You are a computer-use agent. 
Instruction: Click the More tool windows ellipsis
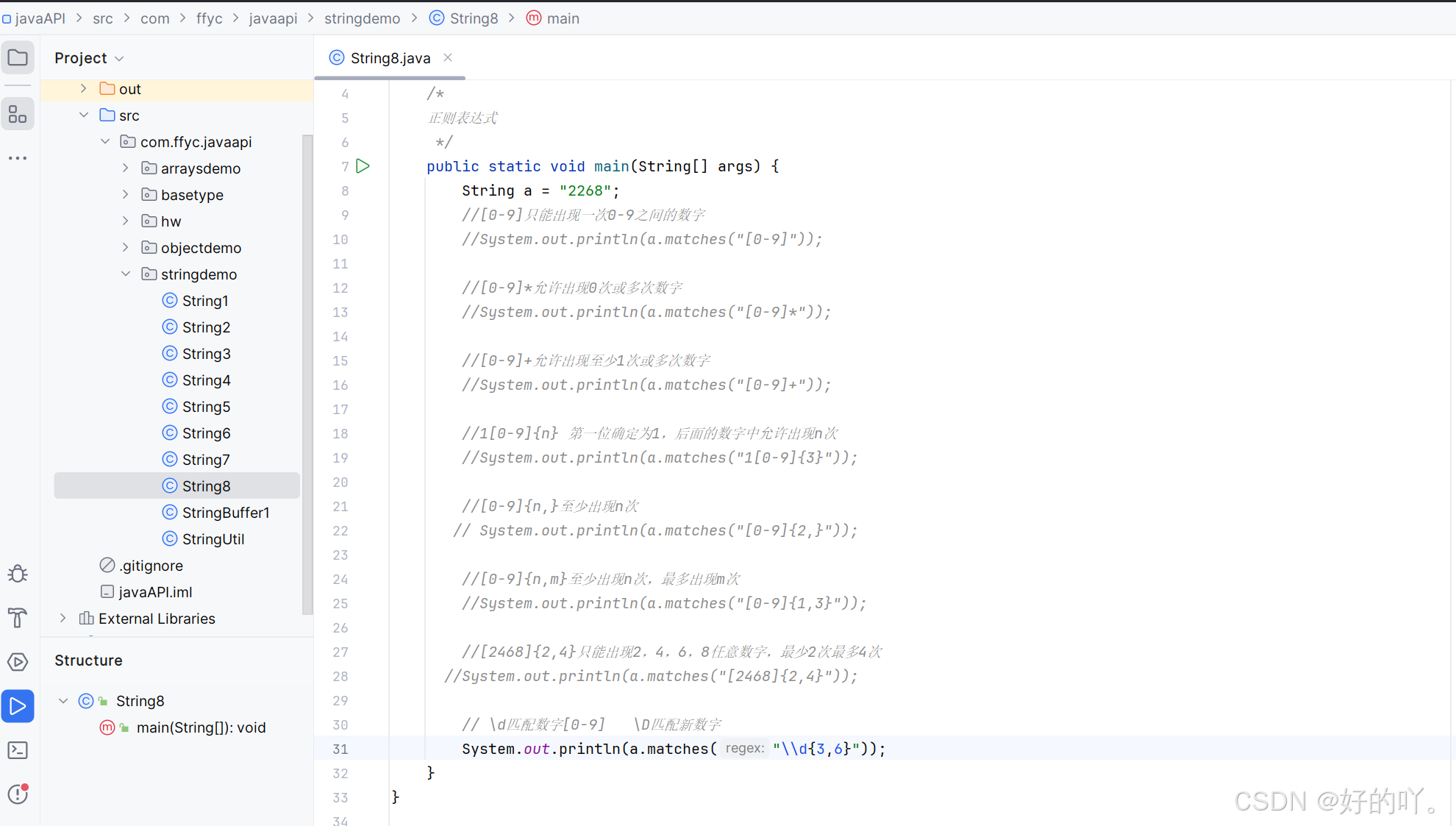pos(18,158)
